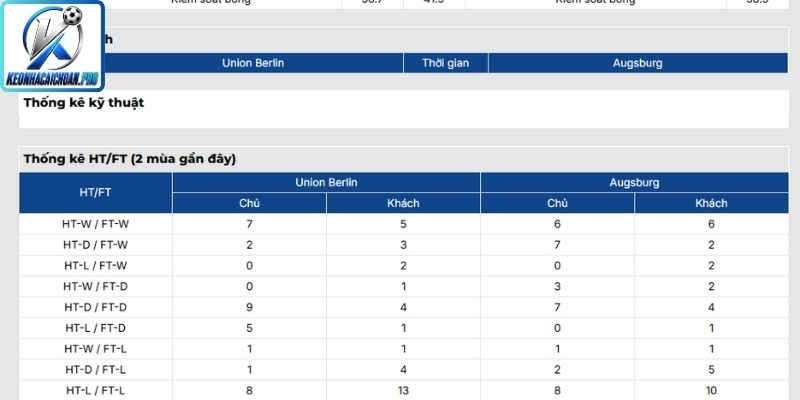Viewport: 800px width, 400px height.
Task: Select the Union Berlin timeline header
Action: click(x=253, y=63)
